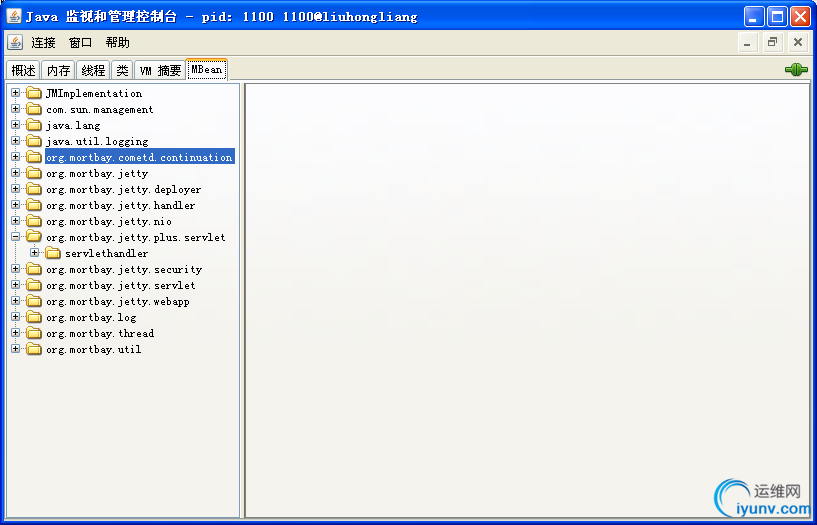Click the servlethandler folder icon
This screenshot has height=525, width=817.
point(53,253)
